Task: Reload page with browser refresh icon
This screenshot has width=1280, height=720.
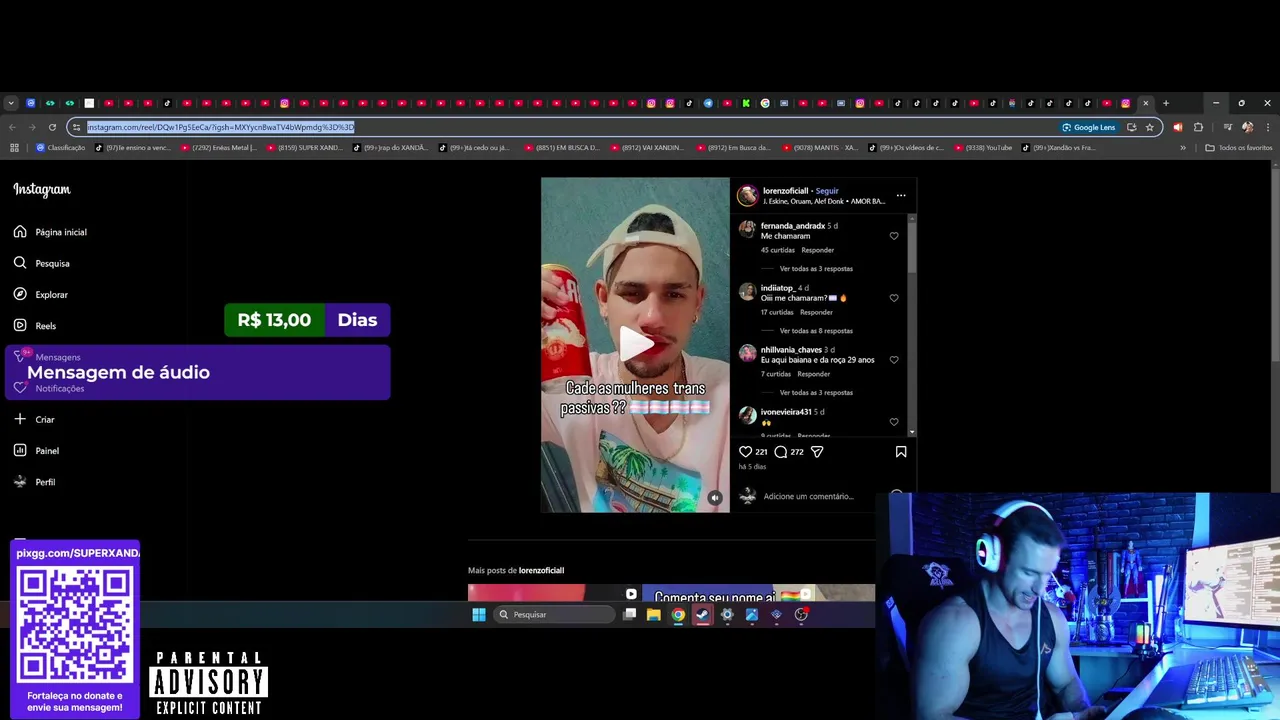Action: point(52,127)
